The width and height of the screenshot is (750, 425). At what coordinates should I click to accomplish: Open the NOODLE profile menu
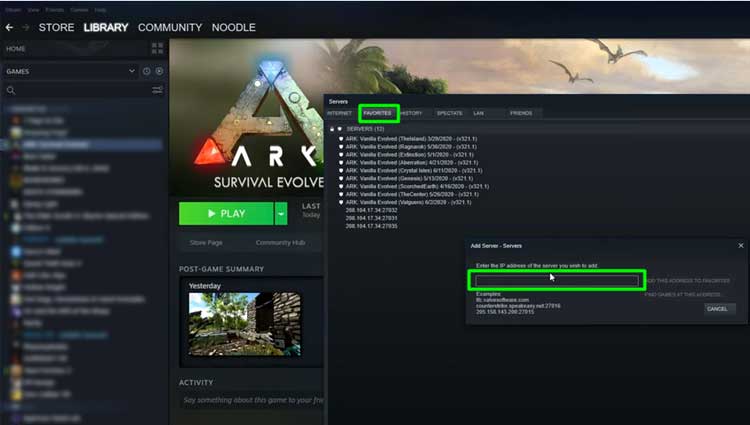point(233,28)
